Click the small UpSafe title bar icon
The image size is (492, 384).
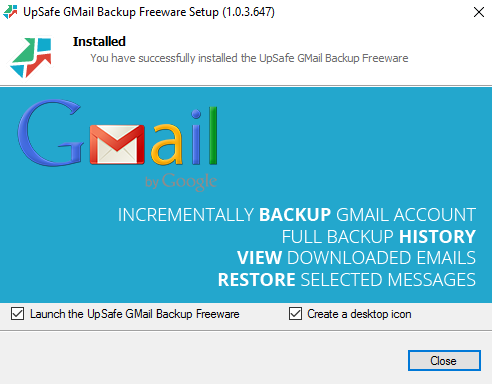coord(10,12)
